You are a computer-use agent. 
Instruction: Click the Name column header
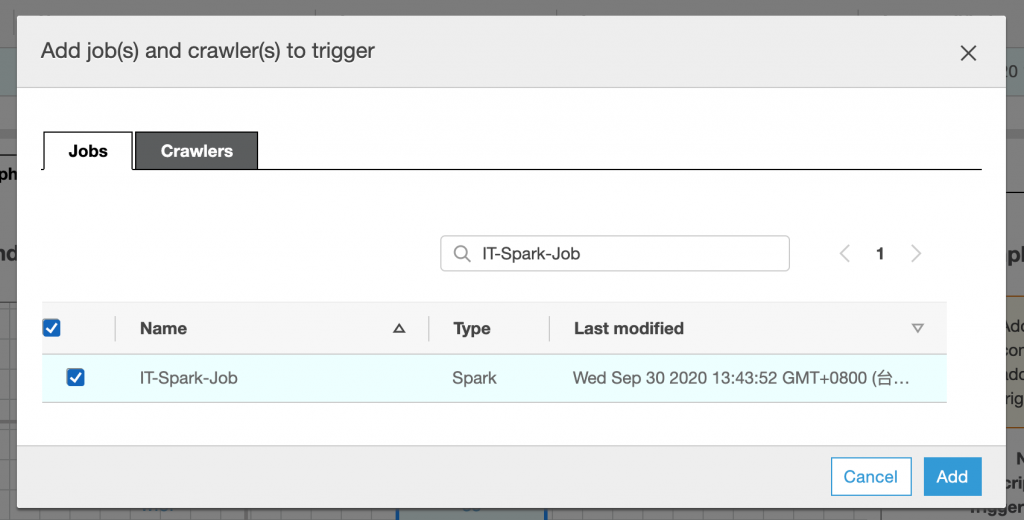(x=163, y=328)
